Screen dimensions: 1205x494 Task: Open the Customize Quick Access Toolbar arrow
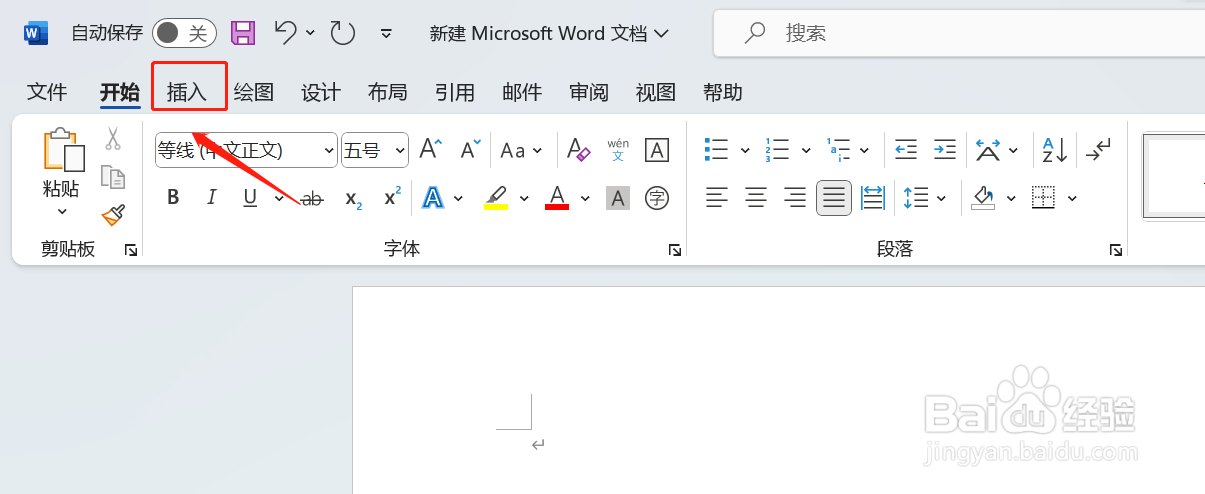point(387,33)
